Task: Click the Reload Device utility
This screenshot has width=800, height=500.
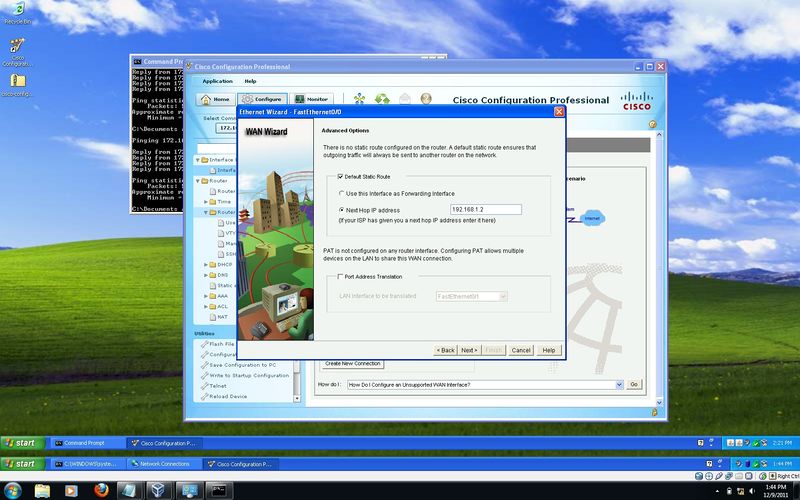Action: tap(224, 396)
